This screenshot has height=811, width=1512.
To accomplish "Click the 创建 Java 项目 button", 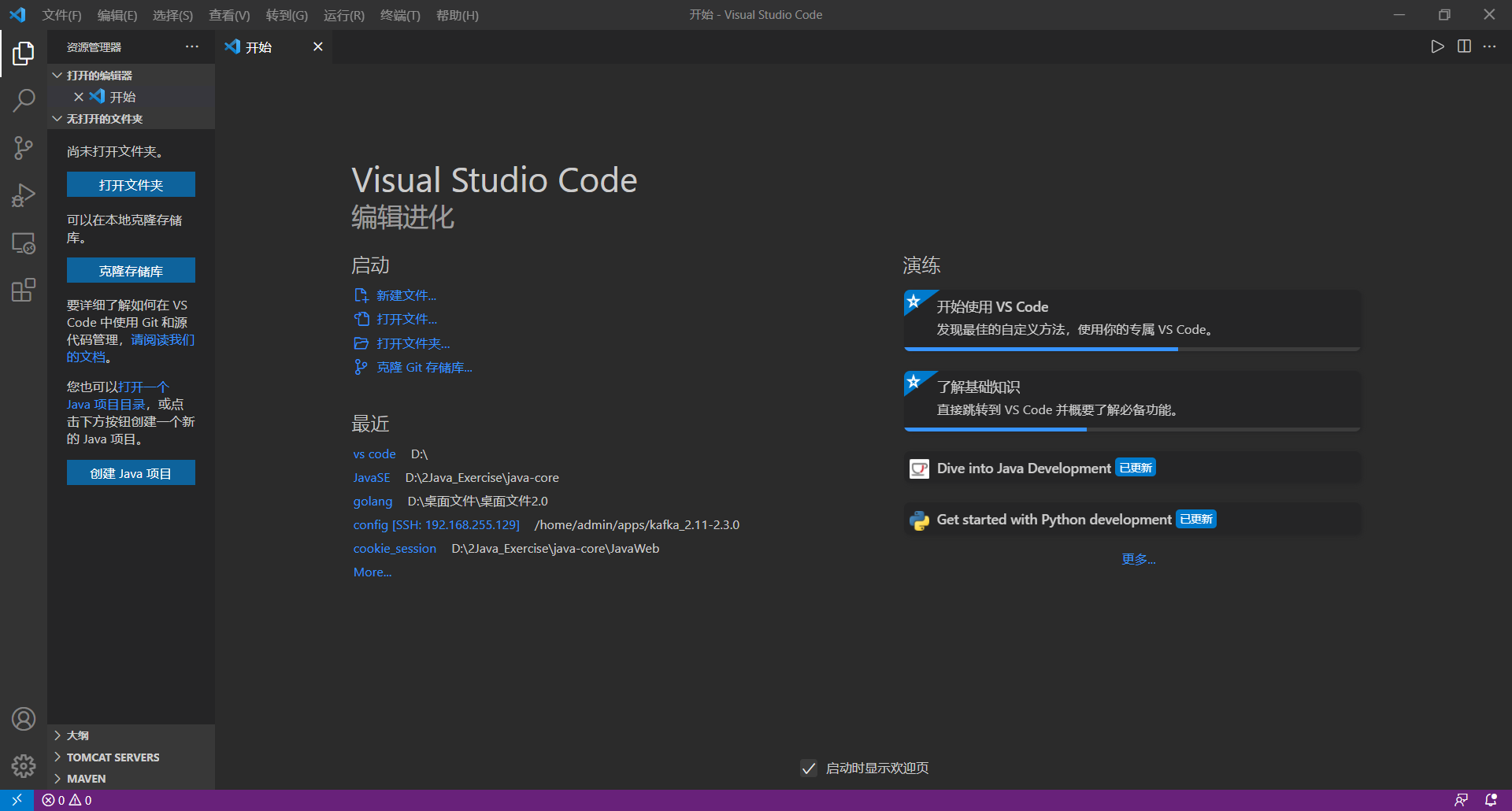I will 131,473.
